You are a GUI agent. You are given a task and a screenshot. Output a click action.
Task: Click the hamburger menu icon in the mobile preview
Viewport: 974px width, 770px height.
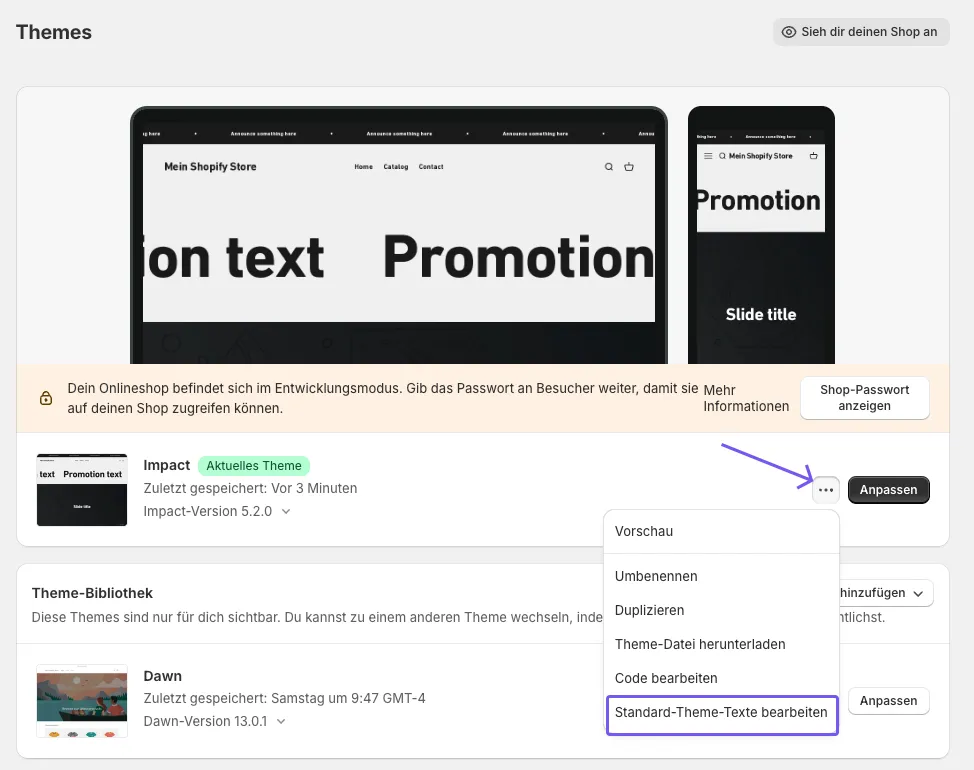coord(708,156)
